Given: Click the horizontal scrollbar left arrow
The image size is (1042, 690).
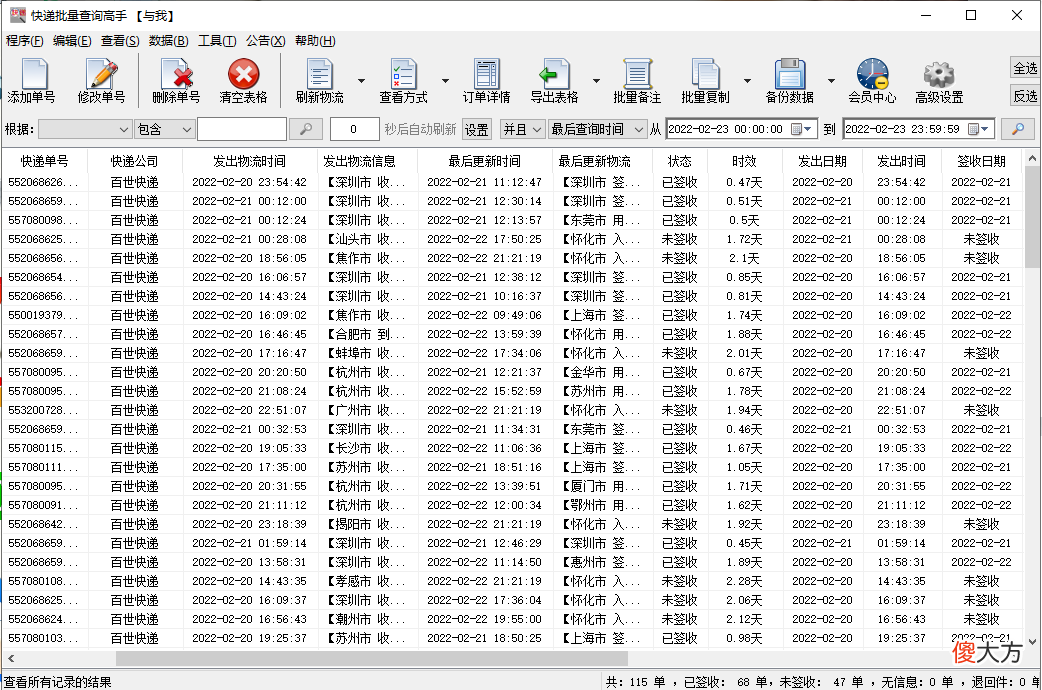Looking at the screenshot, I should (11, 658).
